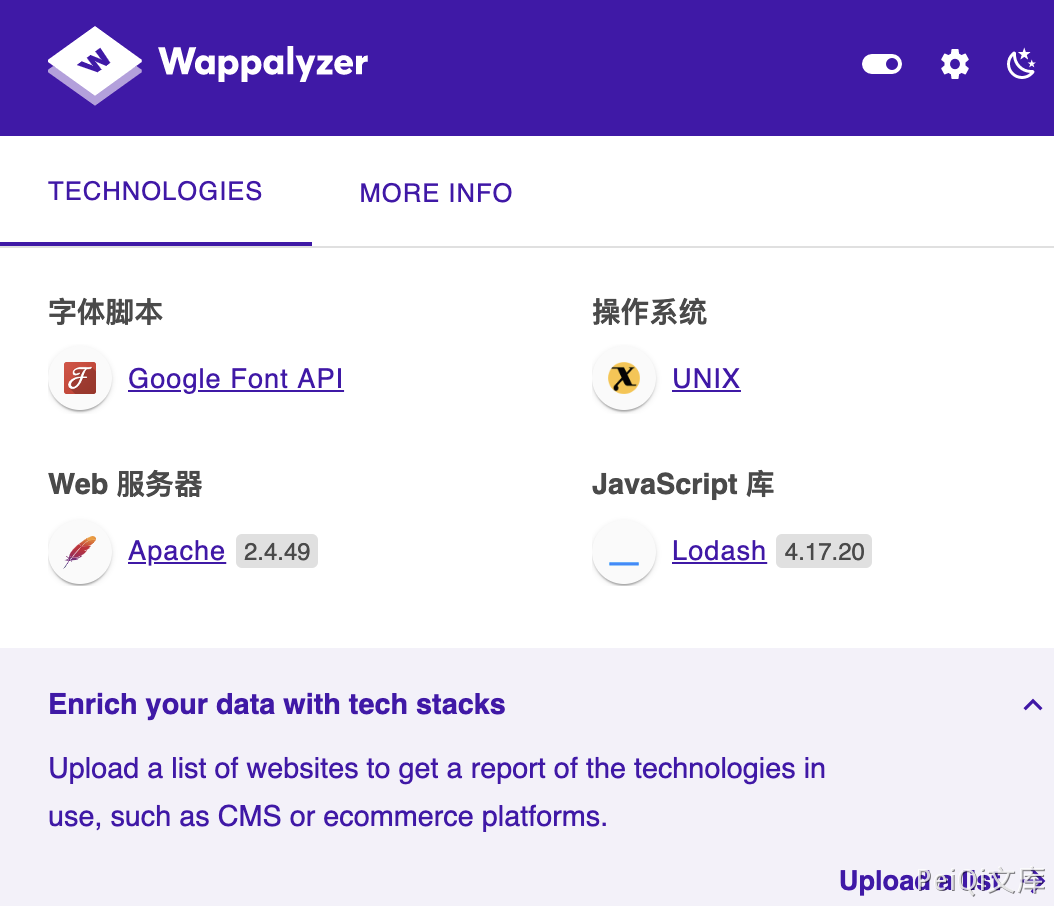Screen dimensions: 1054x906
Task: Click the Enrich your data heading
Action: click(277, 704)
